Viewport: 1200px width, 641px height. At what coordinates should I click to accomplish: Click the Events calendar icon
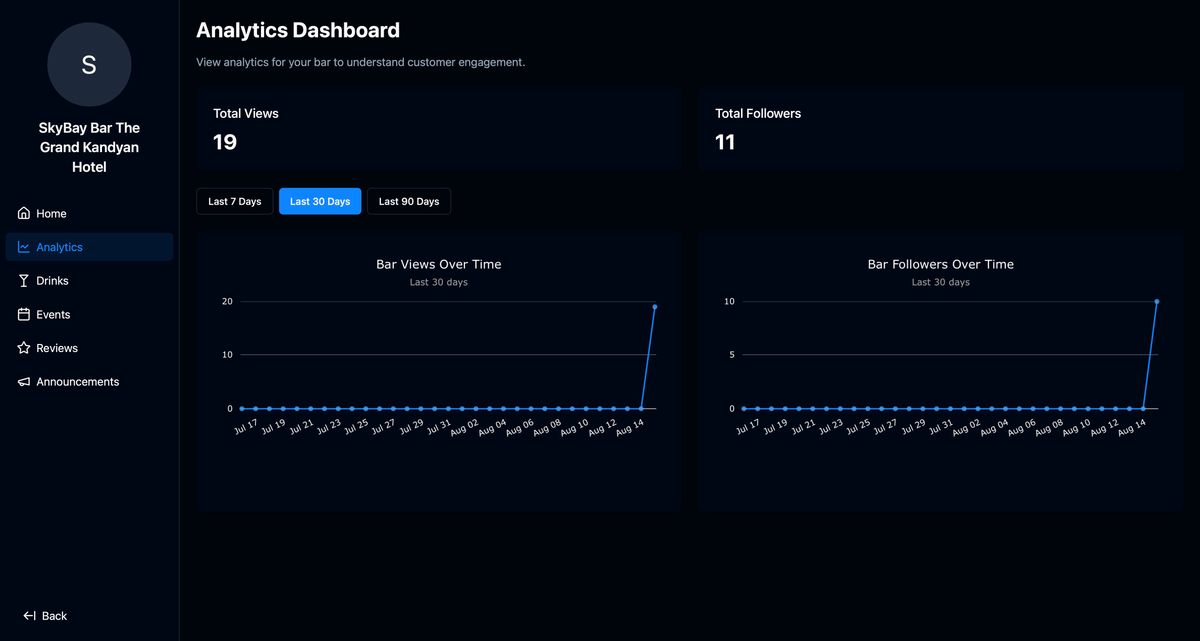[x=20, y=314]
